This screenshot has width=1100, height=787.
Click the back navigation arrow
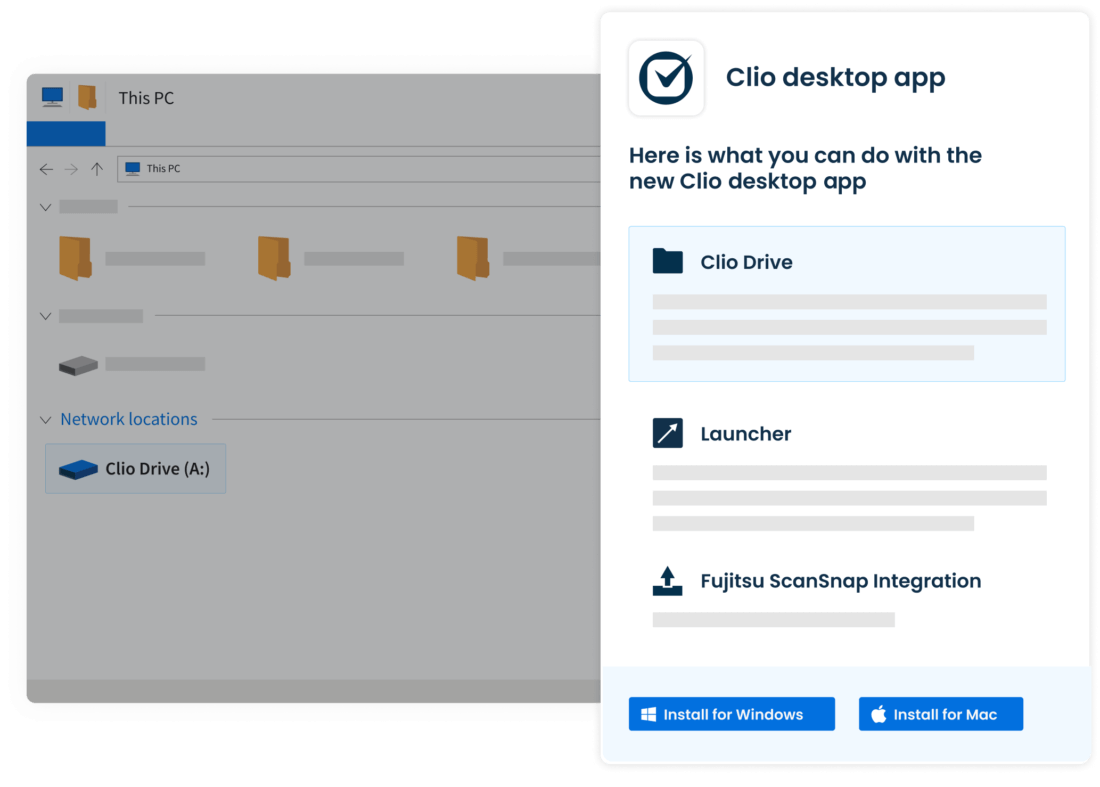click(x=46, y=168)
